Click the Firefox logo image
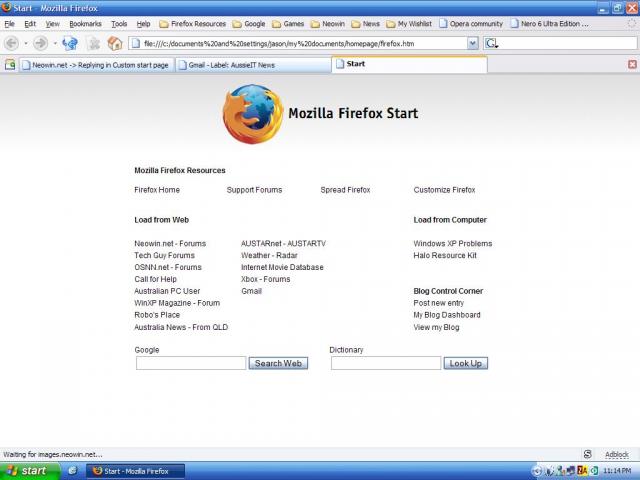Screen dimensions: 640x480 (253, 114)
